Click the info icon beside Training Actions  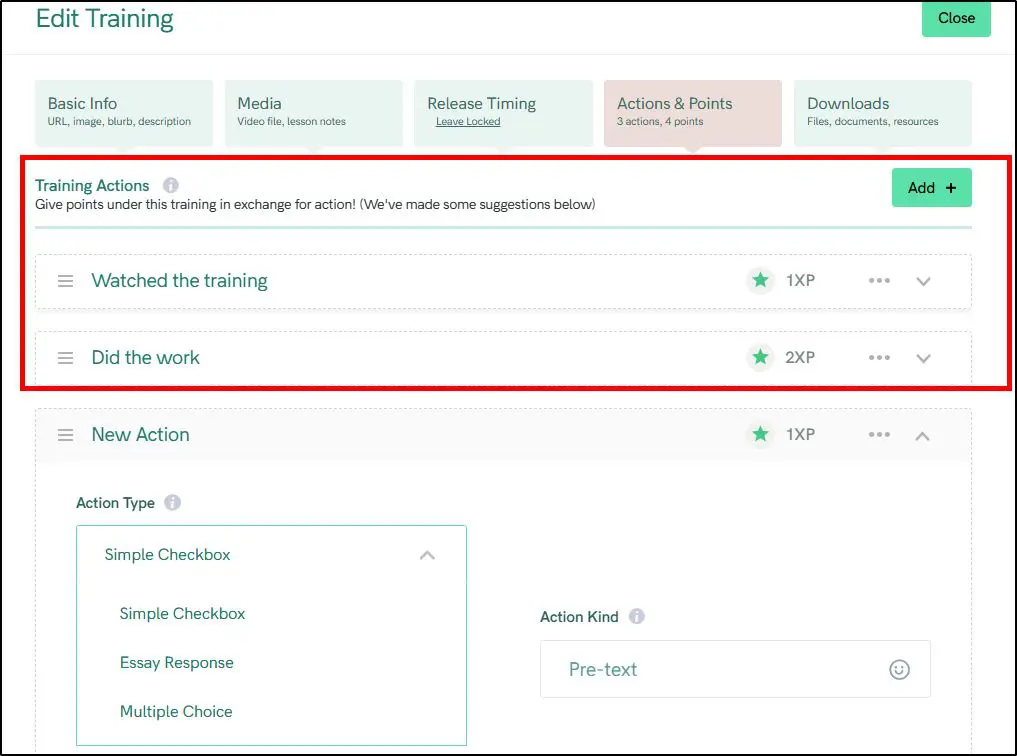coord(171,185)
